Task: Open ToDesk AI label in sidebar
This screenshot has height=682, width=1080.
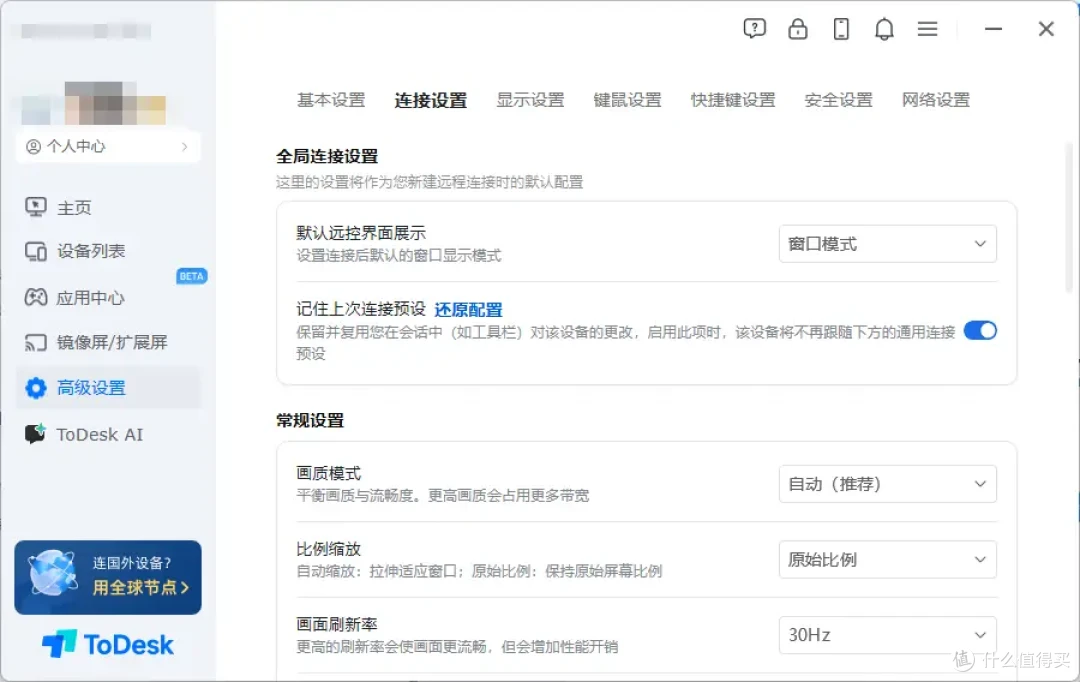Action: click(x=100, y=435)
